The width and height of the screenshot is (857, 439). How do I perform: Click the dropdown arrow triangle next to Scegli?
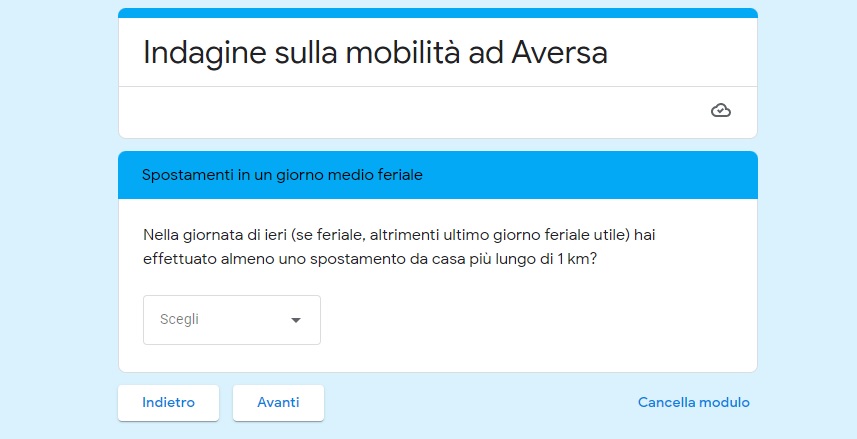tap(296, 320)
